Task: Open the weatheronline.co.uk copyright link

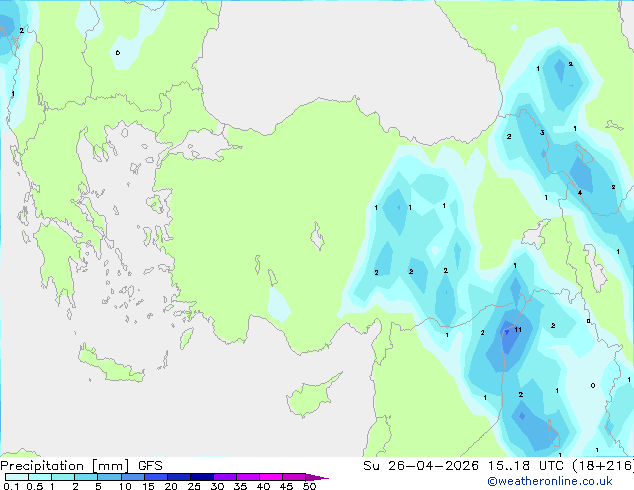Action: (x=550, y=481)
